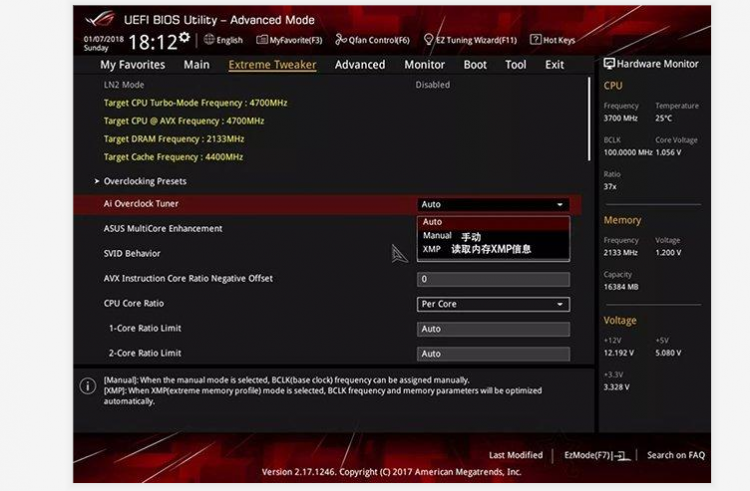Viewport: 750px width, 491px height.
Task: Click the Target CPU Turbo-Mode Frequency text
Action: [195, 103]
